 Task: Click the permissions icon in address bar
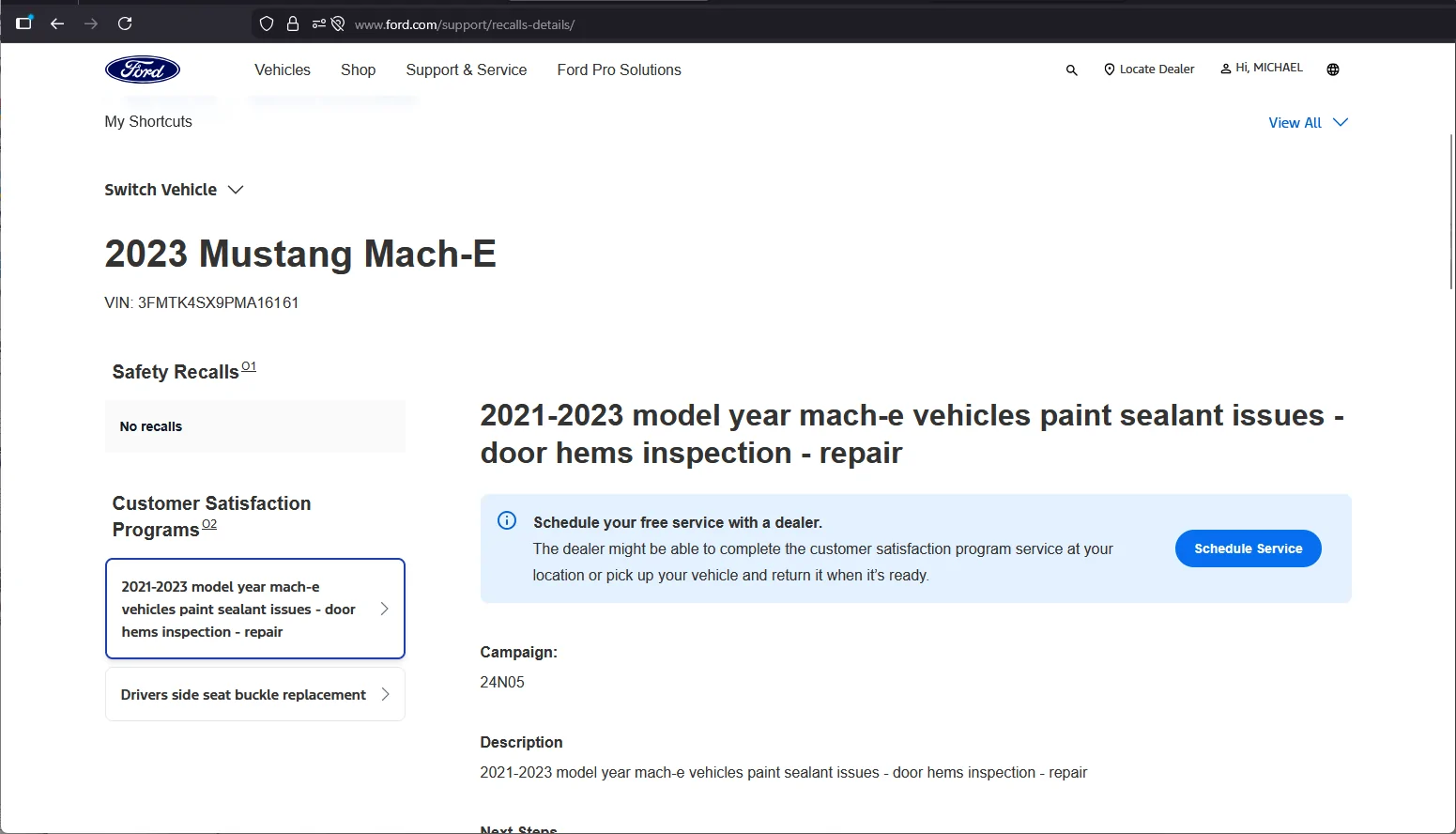319,23
